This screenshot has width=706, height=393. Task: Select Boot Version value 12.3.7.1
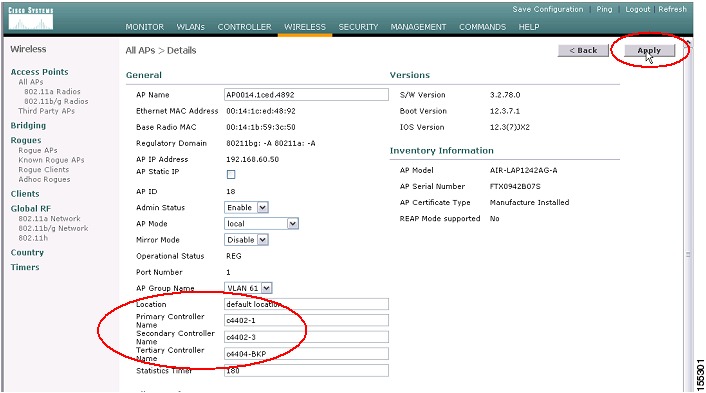click(x=505, y=111)
